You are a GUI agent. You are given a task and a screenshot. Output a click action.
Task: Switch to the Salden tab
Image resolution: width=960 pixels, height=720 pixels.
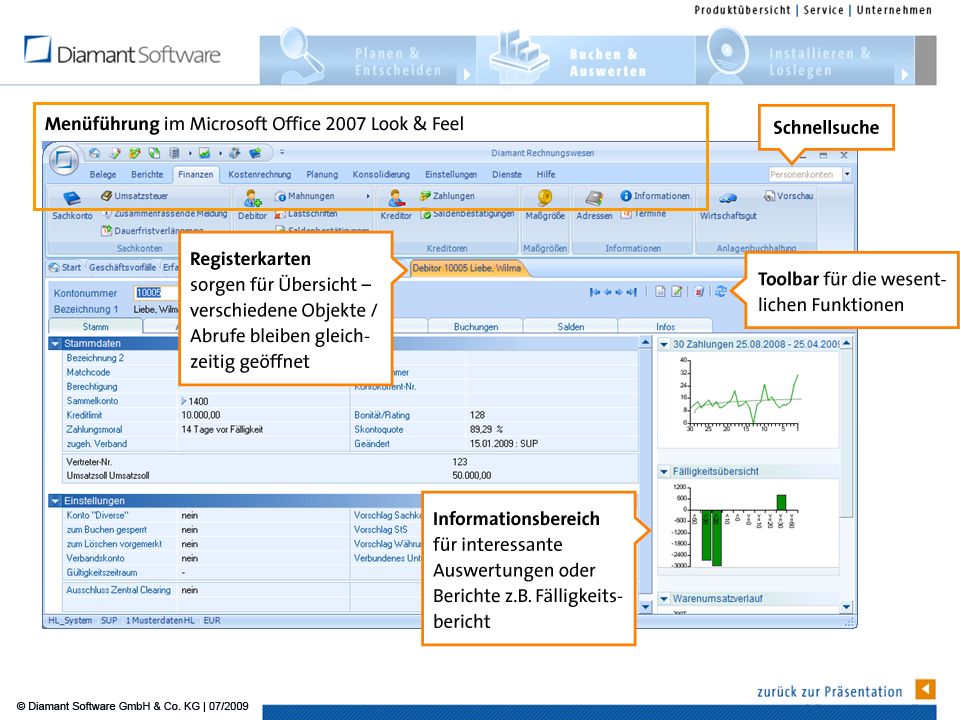(x=571, y=327)
